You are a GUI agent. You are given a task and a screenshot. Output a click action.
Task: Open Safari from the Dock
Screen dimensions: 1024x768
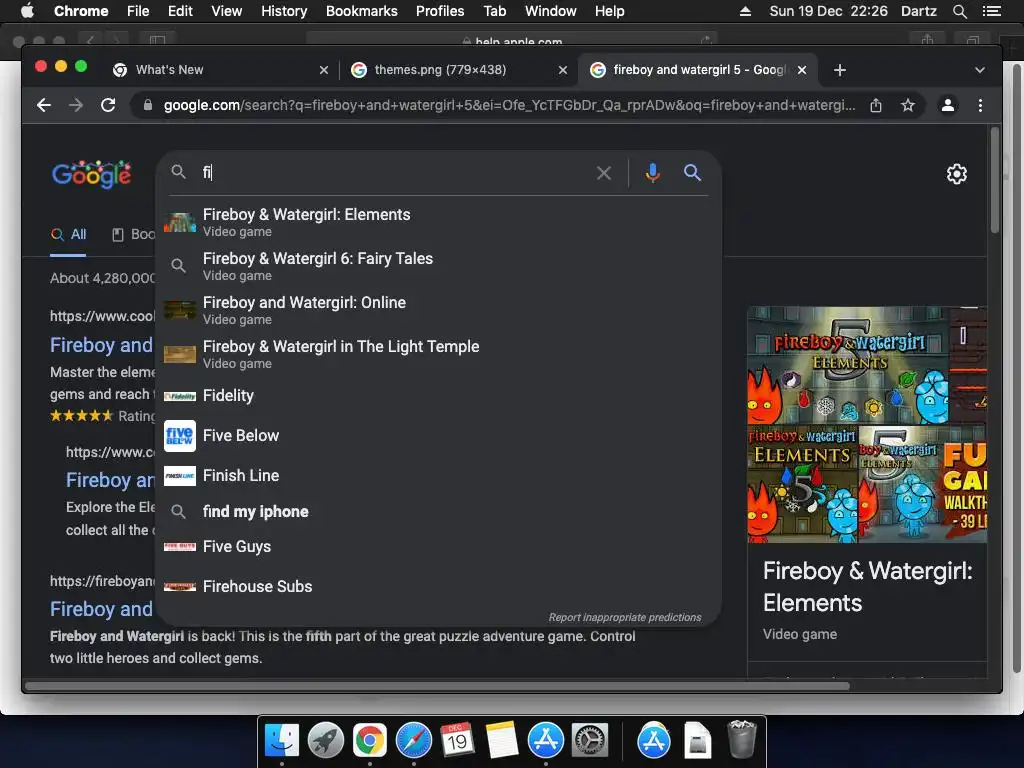click(x=413, y=741)
